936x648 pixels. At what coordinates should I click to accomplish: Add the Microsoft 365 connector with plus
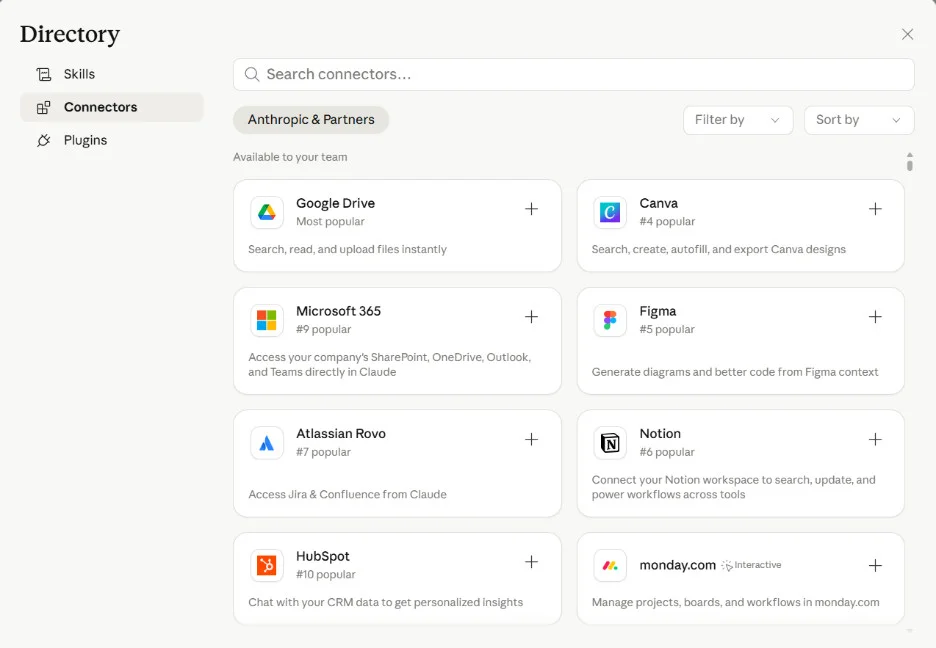(531, 317)
